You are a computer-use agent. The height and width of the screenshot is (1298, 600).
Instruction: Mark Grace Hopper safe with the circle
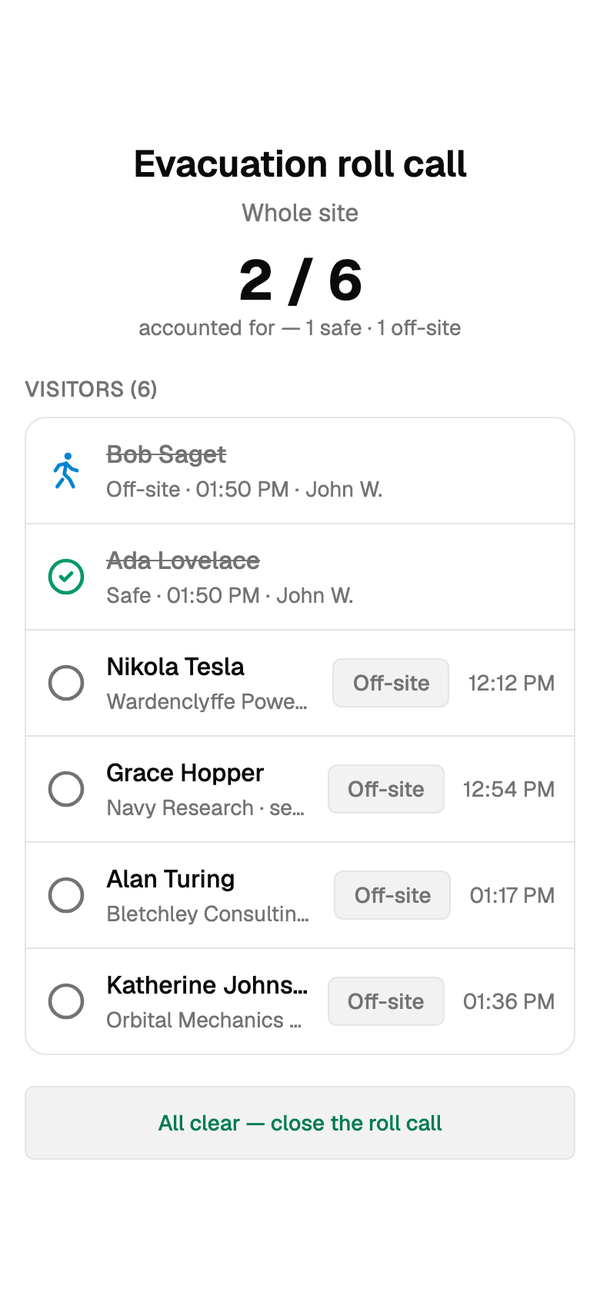66,789
